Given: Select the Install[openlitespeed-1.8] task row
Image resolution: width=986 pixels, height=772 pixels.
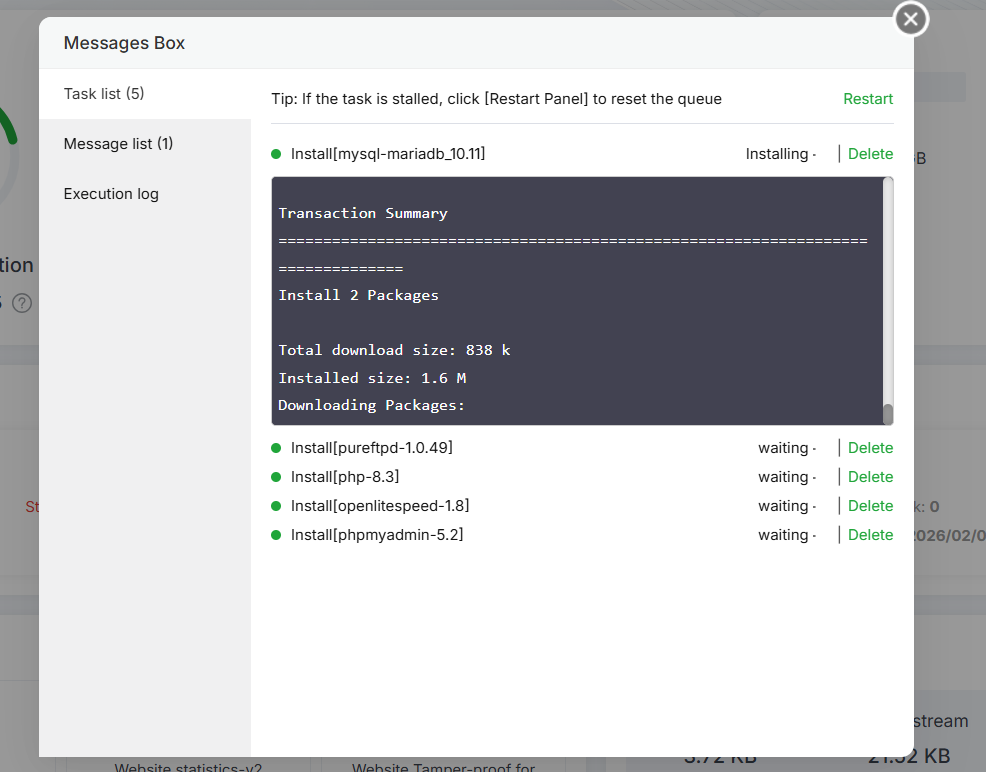Looking at the screenshot, I should pos(380,506).
